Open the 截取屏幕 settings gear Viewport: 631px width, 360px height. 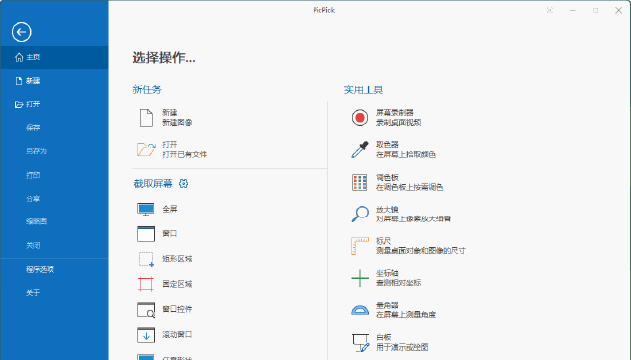[x=184, y=184]
